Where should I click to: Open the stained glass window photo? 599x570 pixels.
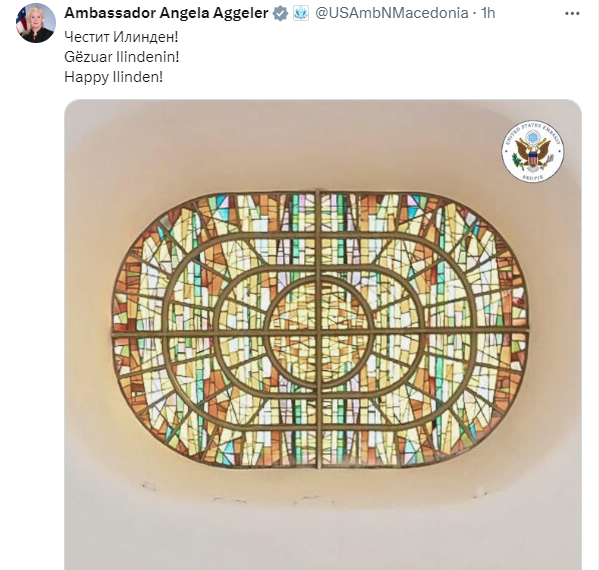(323, 335)
